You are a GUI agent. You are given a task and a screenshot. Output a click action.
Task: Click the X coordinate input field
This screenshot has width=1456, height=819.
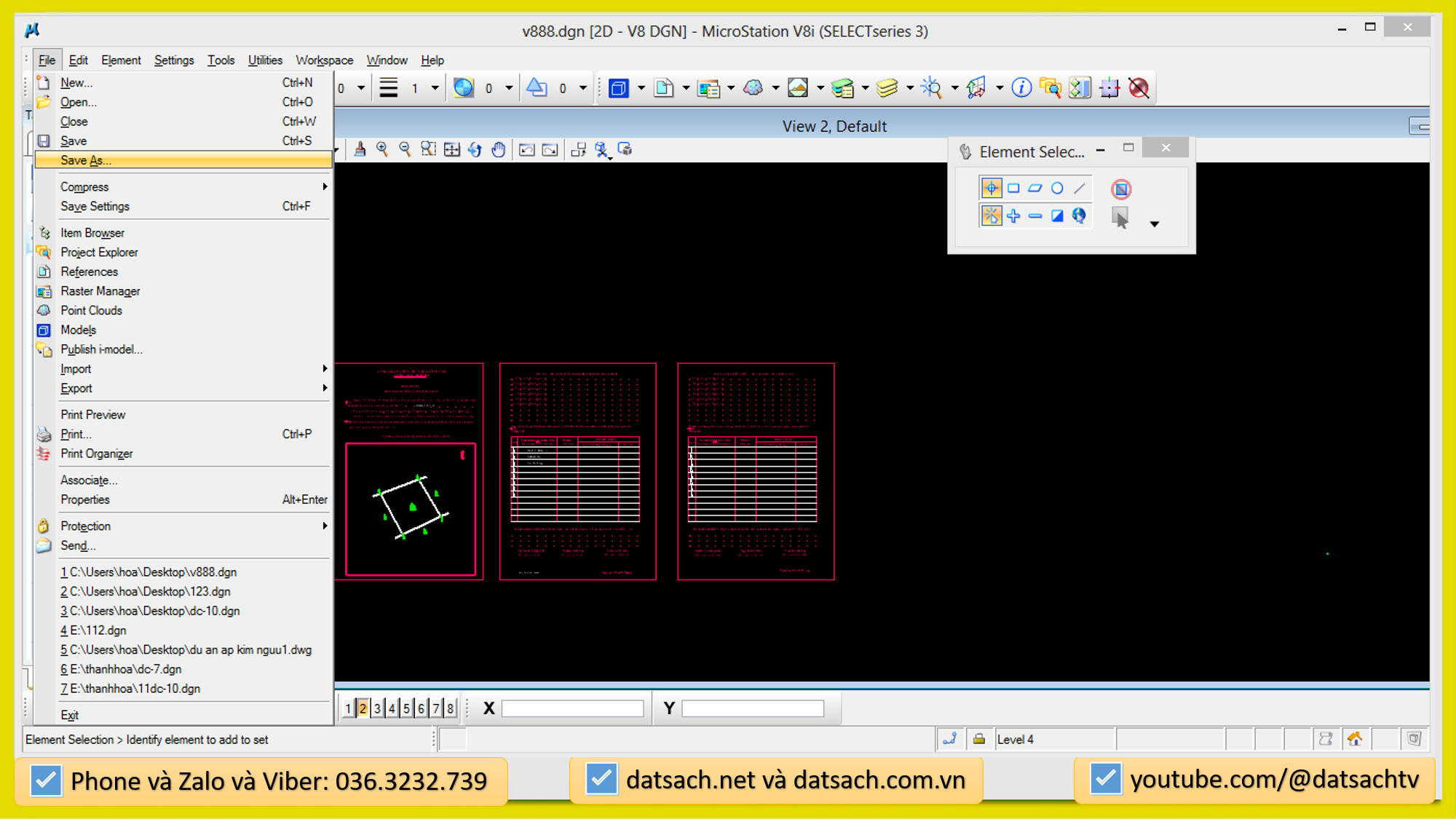point(573,708)
